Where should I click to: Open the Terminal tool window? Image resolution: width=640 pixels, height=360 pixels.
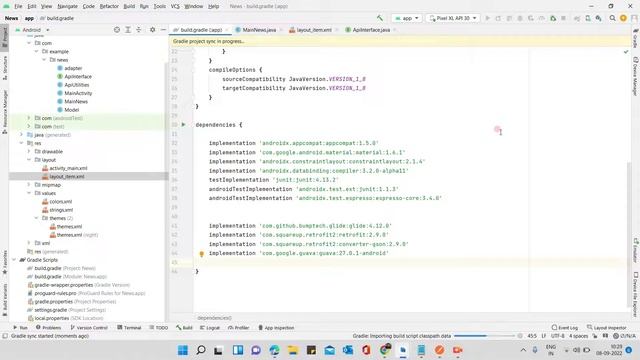129,328
